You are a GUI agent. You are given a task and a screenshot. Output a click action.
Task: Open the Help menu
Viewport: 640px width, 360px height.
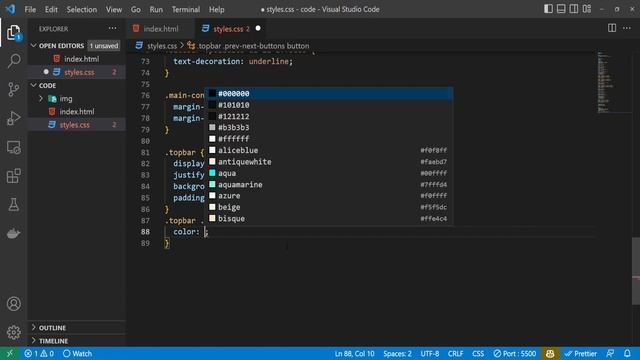click(217, 9)
